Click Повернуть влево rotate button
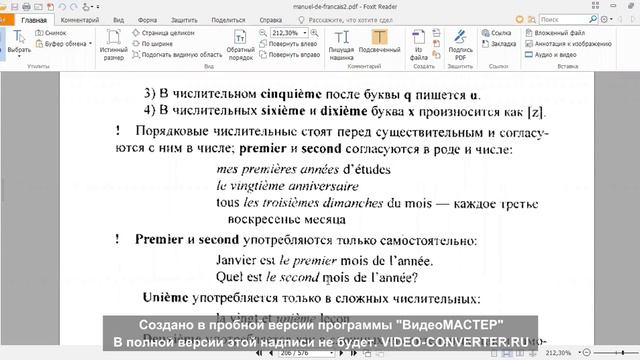The image size is (640, 360). (289, 44)
